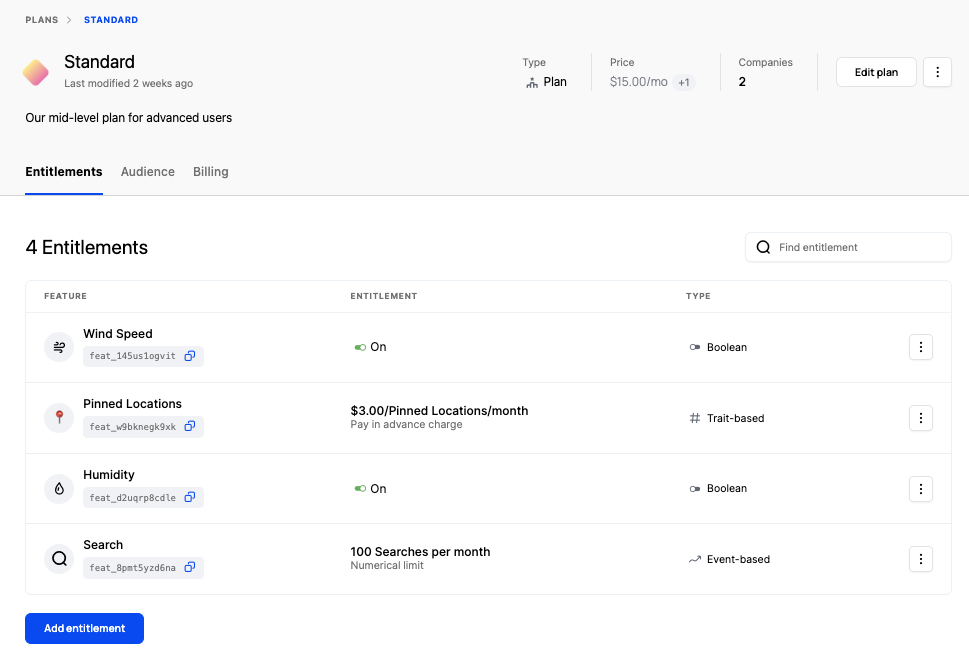969x659 pixels.
Task: Open Pinned Locations row actions menu
Action: [x=920, y=418]
